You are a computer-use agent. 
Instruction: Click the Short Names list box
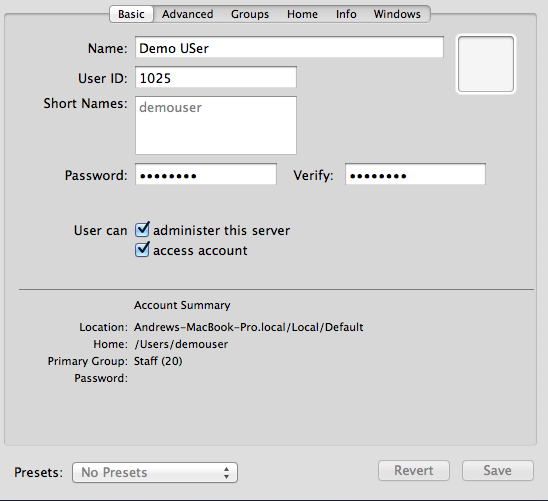(216, 125)
